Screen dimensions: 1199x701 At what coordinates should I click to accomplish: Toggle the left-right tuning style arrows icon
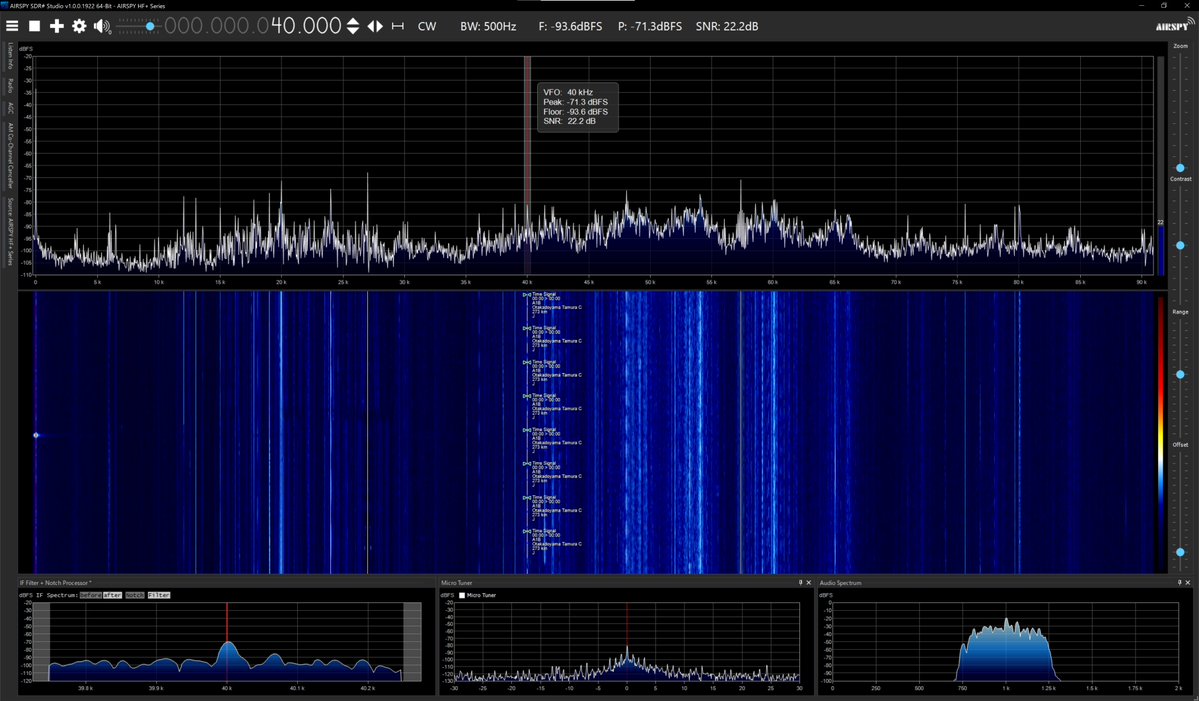(375, 26)
